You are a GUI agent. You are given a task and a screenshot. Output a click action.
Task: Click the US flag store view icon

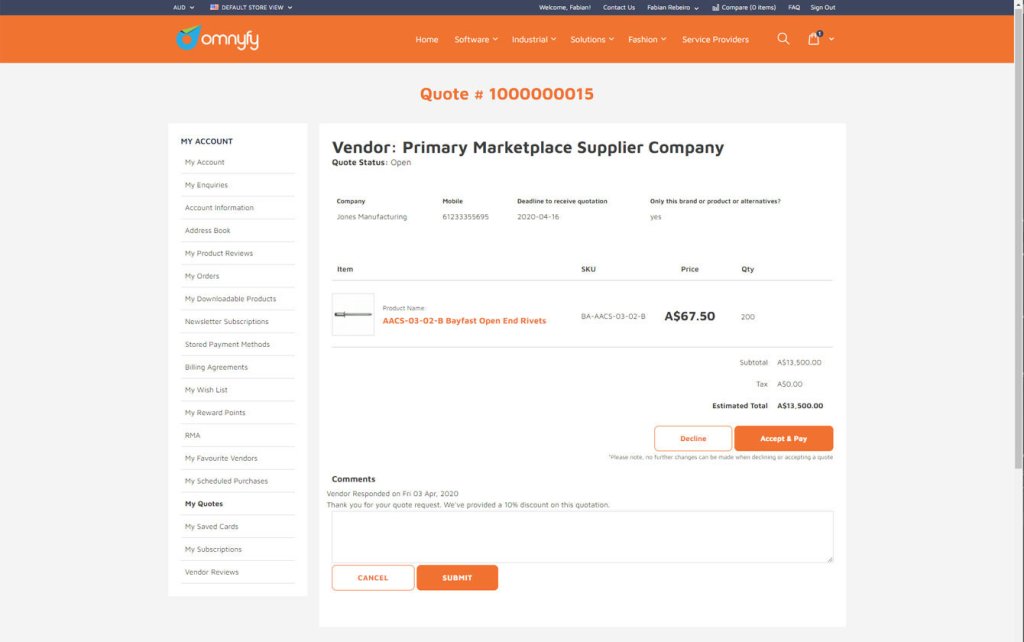[214, 7]
